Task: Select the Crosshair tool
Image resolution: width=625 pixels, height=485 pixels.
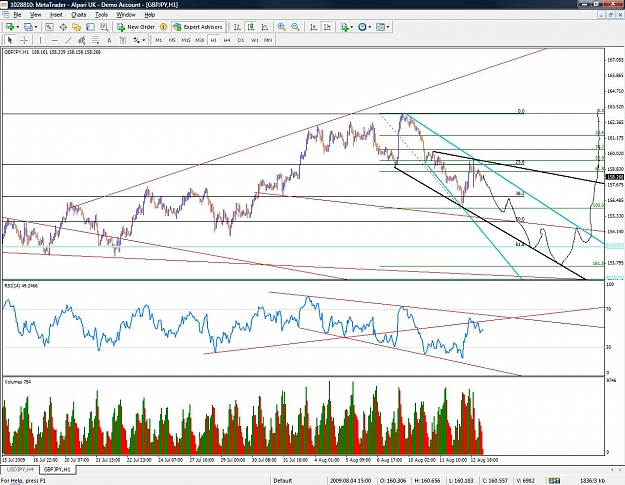Action: 24,40
